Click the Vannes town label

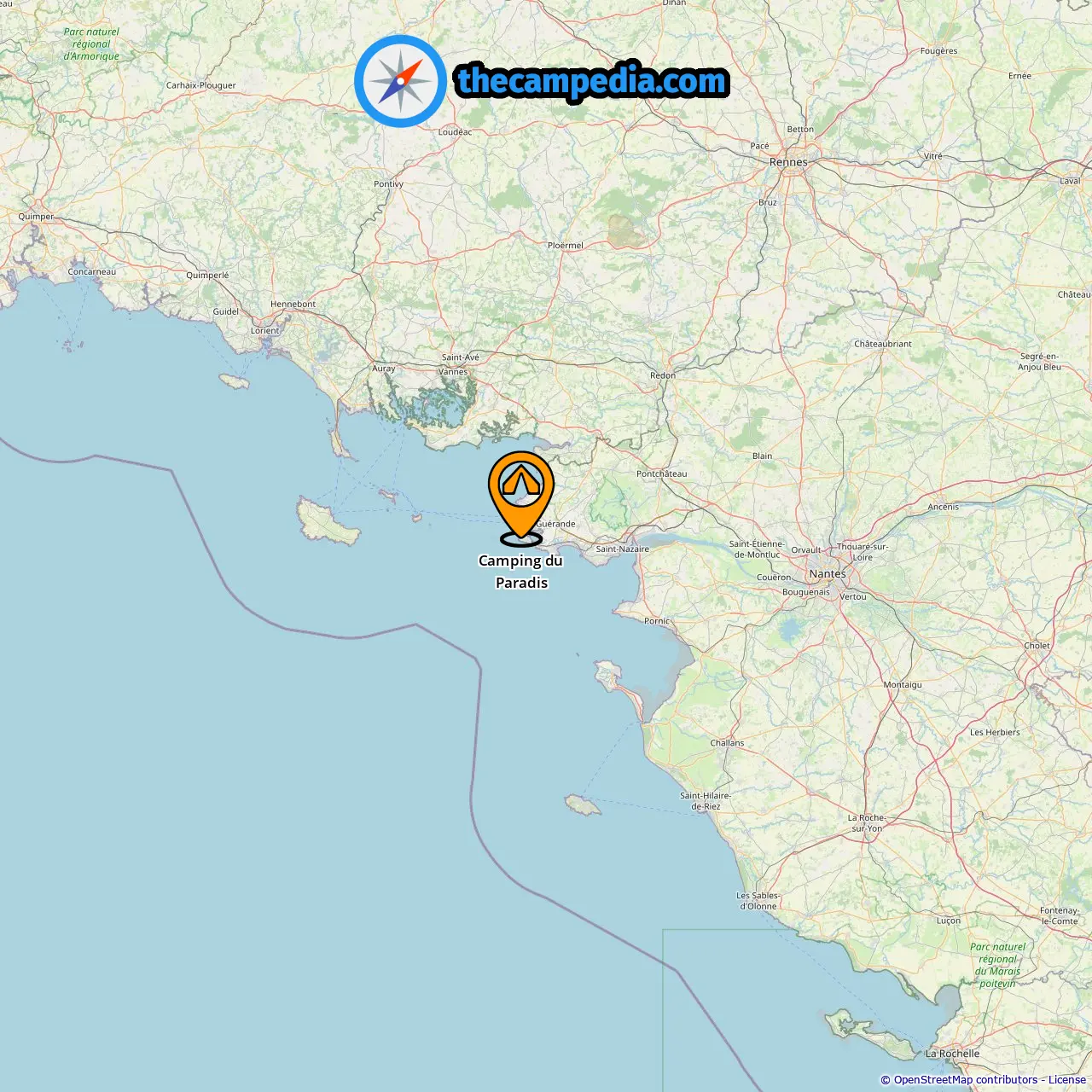pos(453,372)
